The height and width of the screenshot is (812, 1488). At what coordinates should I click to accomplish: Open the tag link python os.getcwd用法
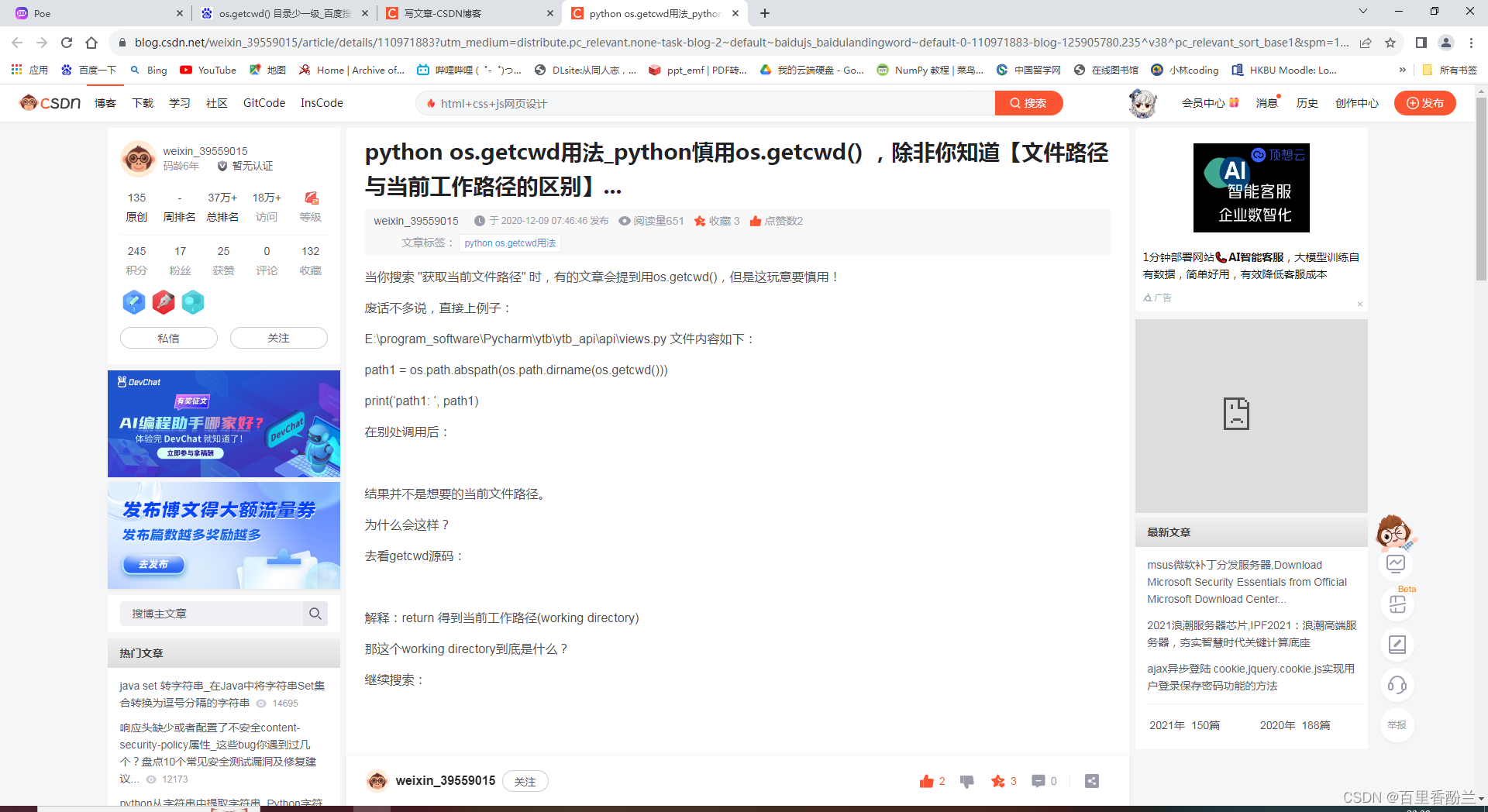(509, 243)
